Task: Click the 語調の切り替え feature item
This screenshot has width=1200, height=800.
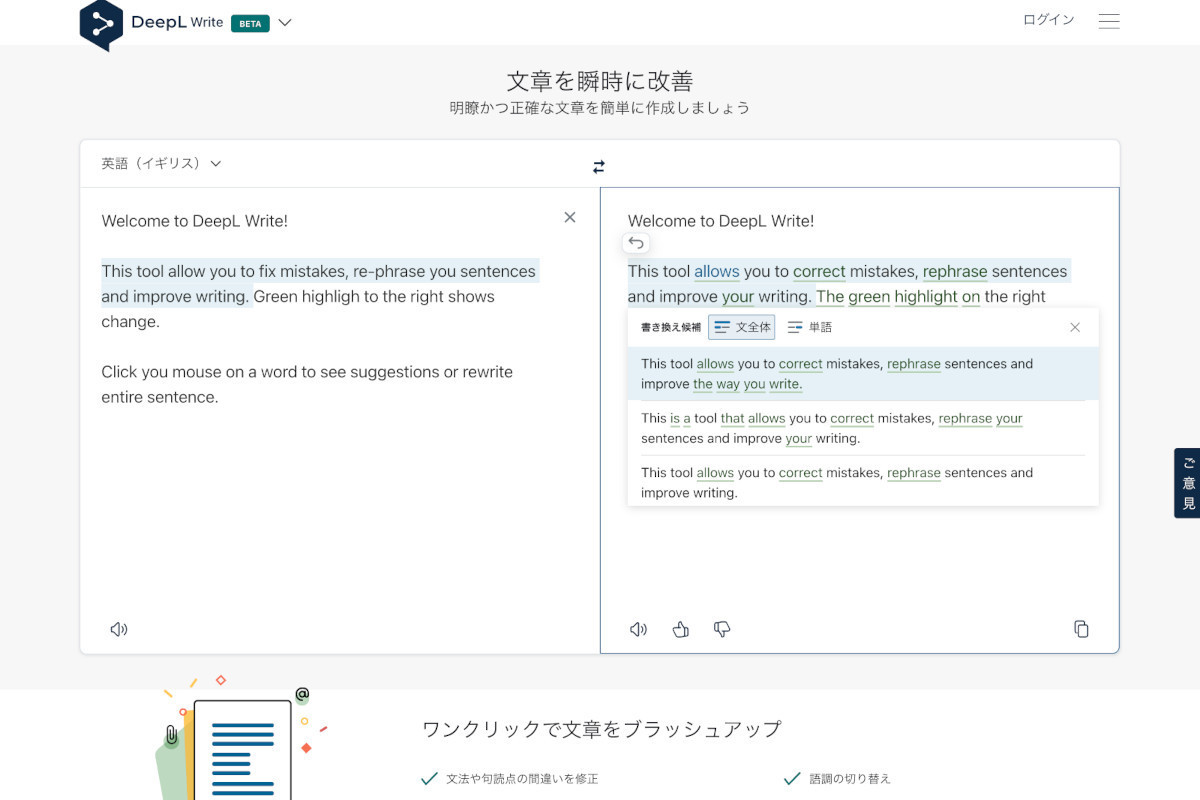Action: click(x=837, y=778)
